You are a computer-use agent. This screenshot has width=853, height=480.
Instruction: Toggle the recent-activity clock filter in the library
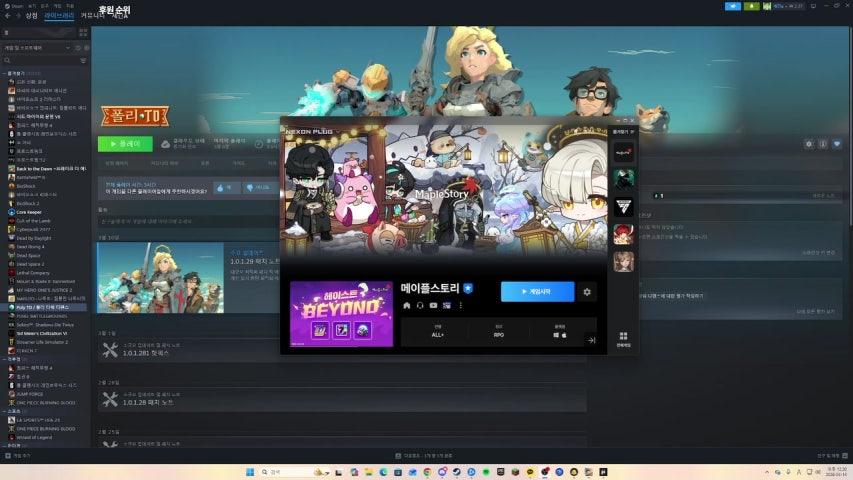pyautogui.click(x=78, y=48)
